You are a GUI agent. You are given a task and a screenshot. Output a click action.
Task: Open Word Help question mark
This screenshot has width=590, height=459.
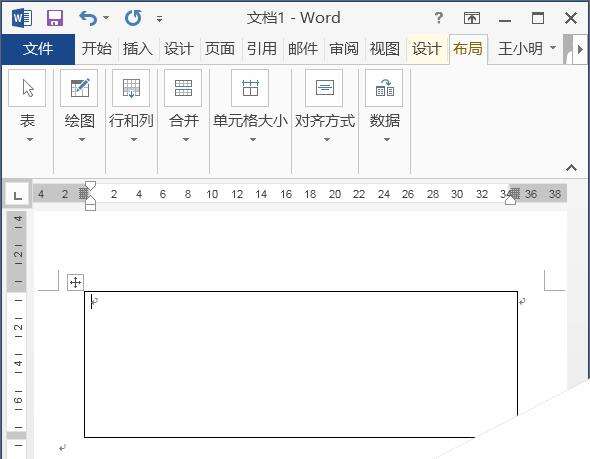(x=438, y=18)
